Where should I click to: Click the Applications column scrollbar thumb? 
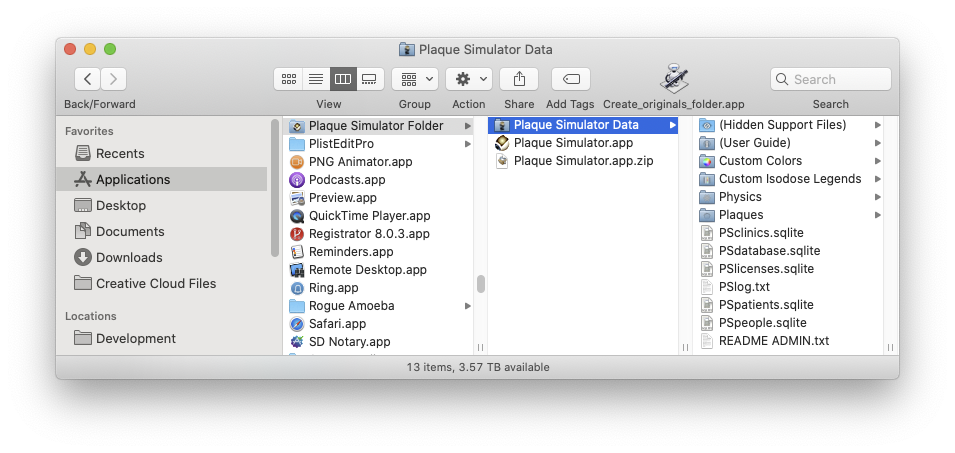coord(481,284)
